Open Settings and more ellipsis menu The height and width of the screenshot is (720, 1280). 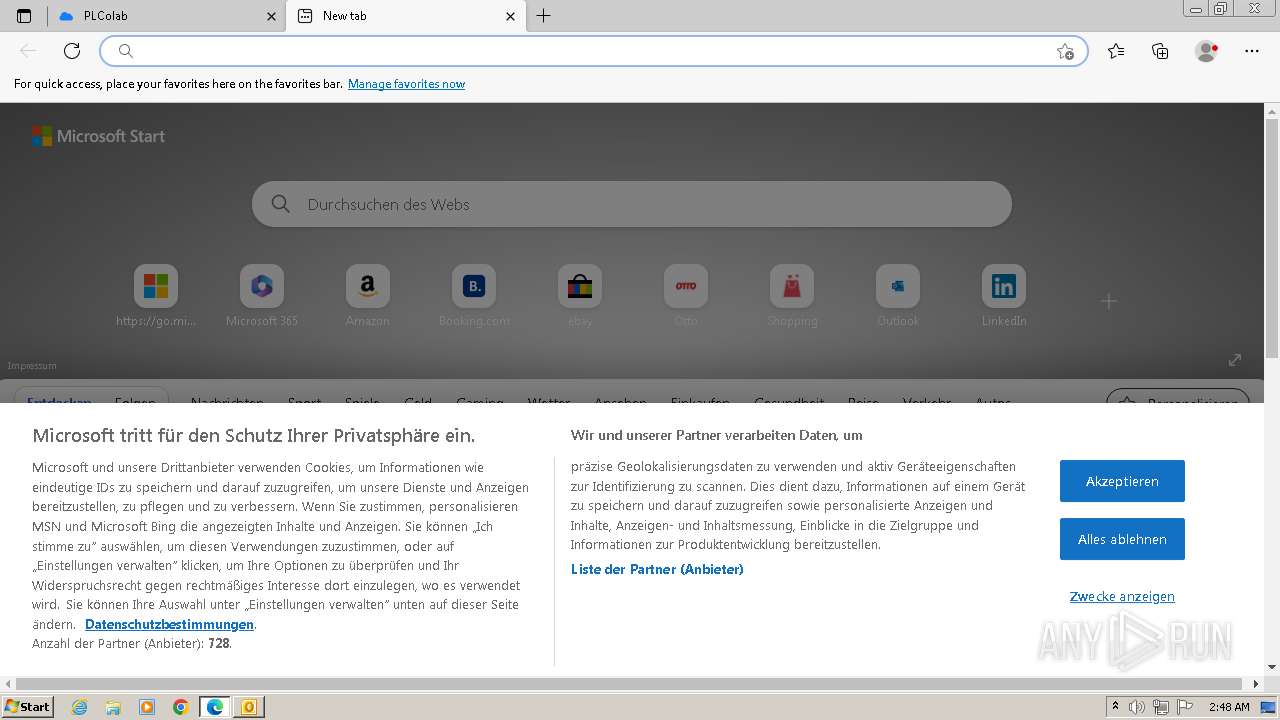(x=1252, y=51)
